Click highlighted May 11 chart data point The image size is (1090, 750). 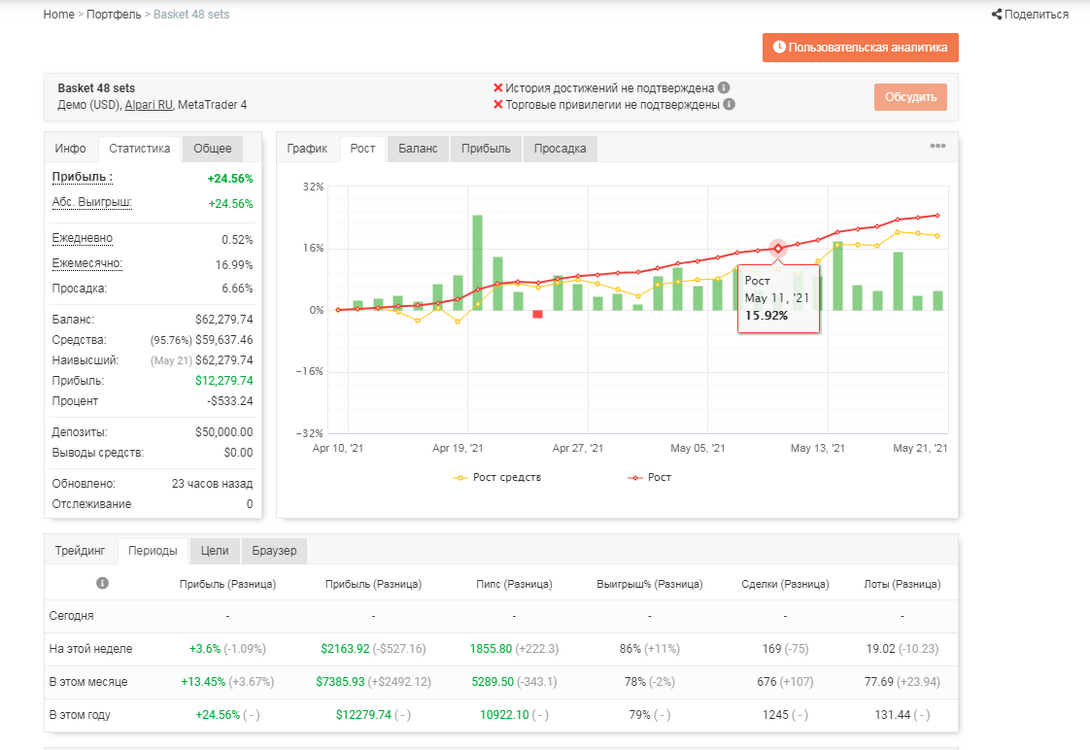coord(778,248)
